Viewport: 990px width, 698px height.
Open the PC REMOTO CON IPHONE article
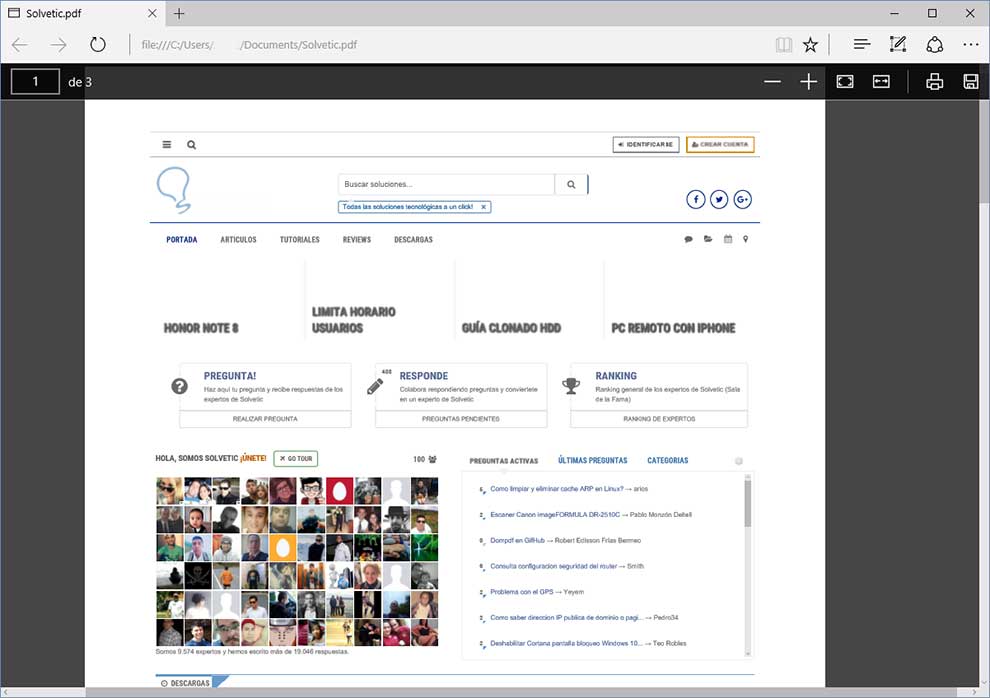click(673, 328)
